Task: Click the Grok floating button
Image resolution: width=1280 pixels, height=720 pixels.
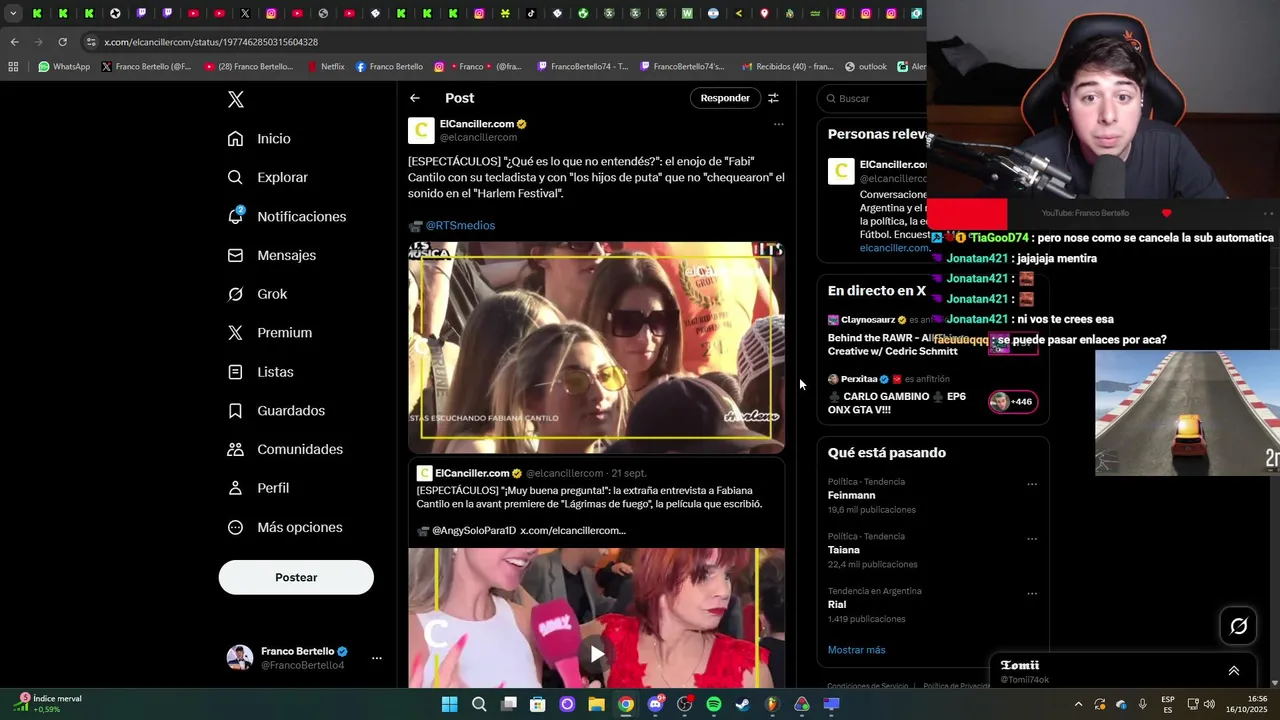Action: click(x=1238, y=626)
